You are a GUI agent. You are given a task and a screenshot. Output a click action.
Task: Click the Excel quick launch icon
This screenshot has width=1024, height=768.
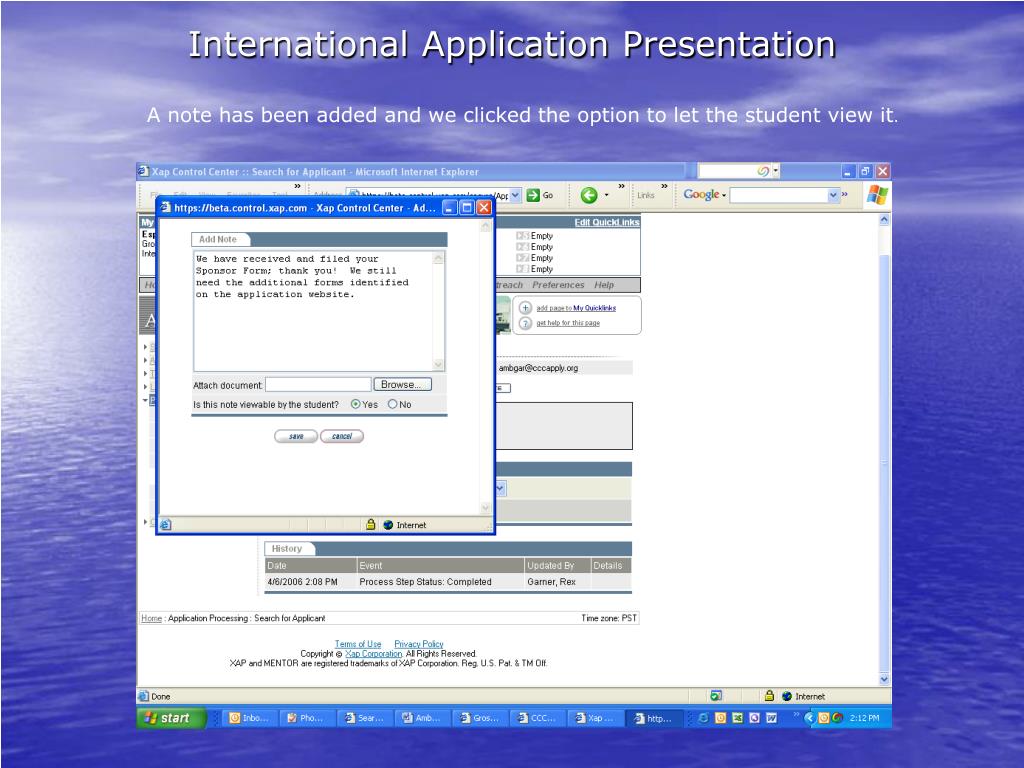tap(737, 718)
